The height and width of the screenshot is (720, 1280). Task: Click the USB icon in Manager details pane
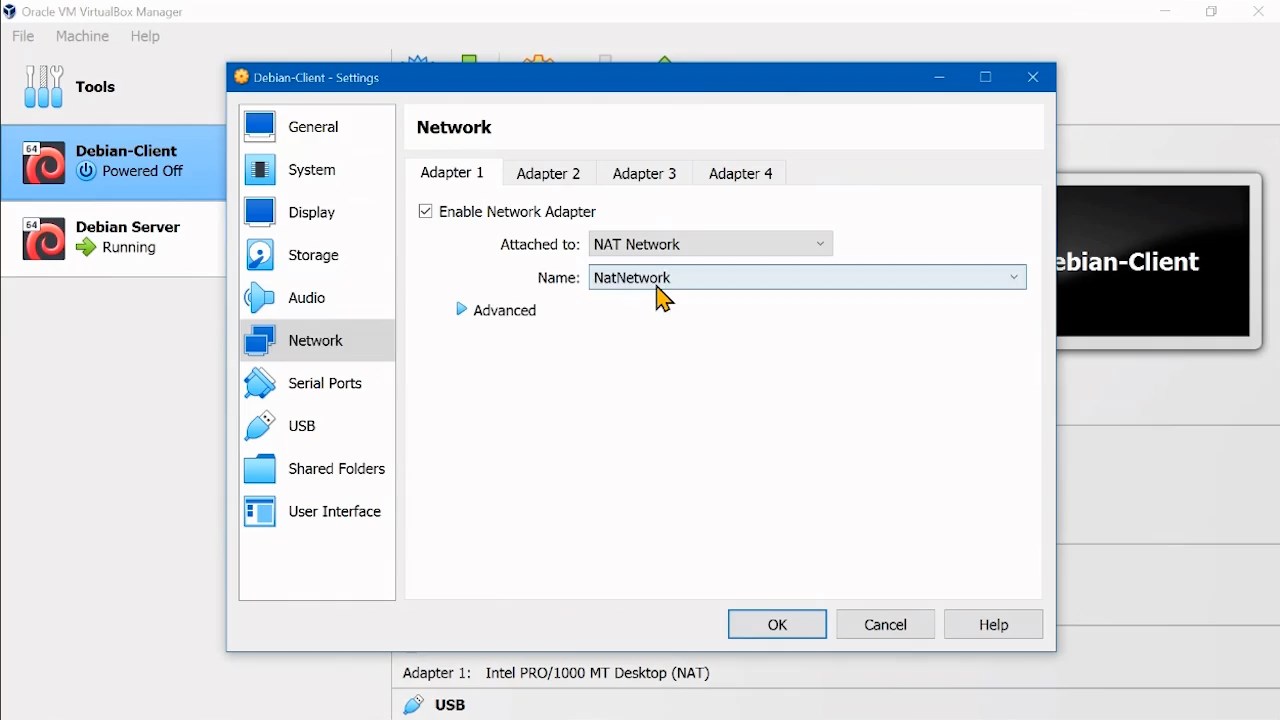pyautogui.click(x=413, y=705)
